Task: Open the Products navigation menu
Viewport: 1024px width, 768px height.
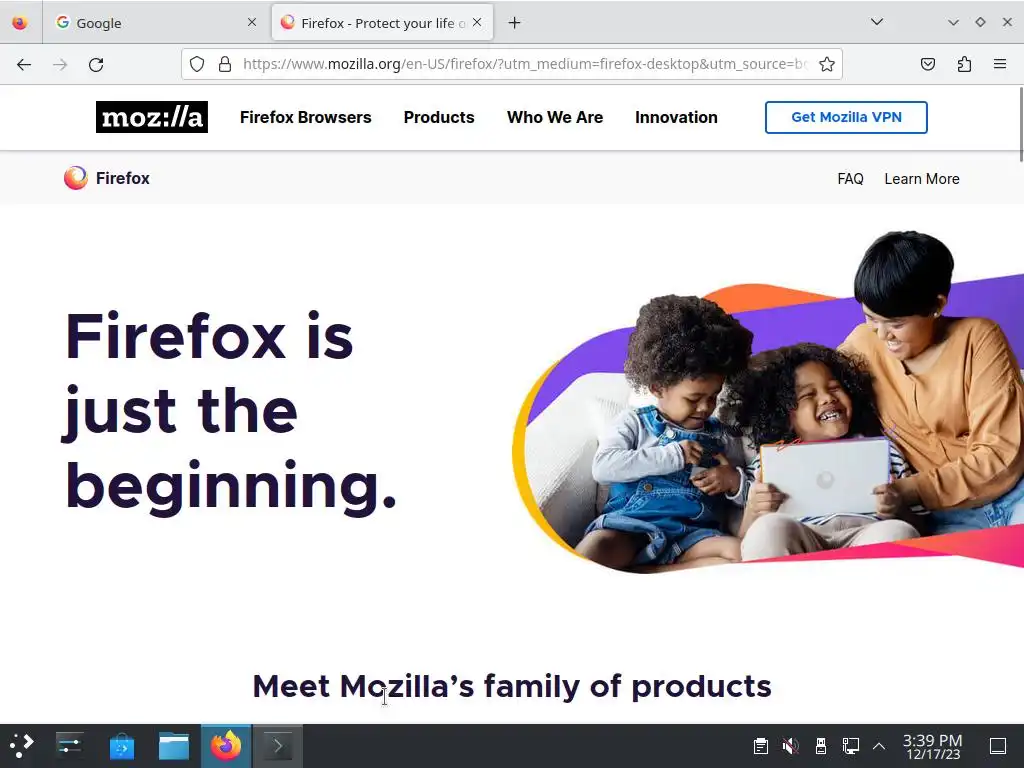Action: pos(439,118)
